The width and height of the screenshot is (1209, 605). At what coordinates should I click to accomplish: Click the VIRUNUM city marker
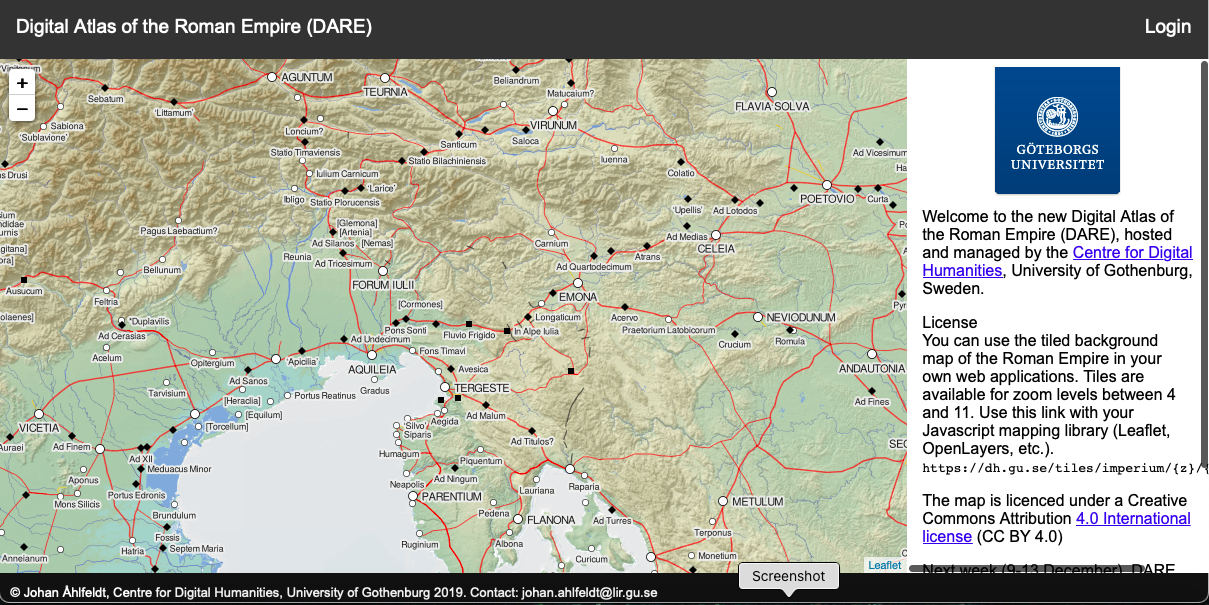[552, 111]
